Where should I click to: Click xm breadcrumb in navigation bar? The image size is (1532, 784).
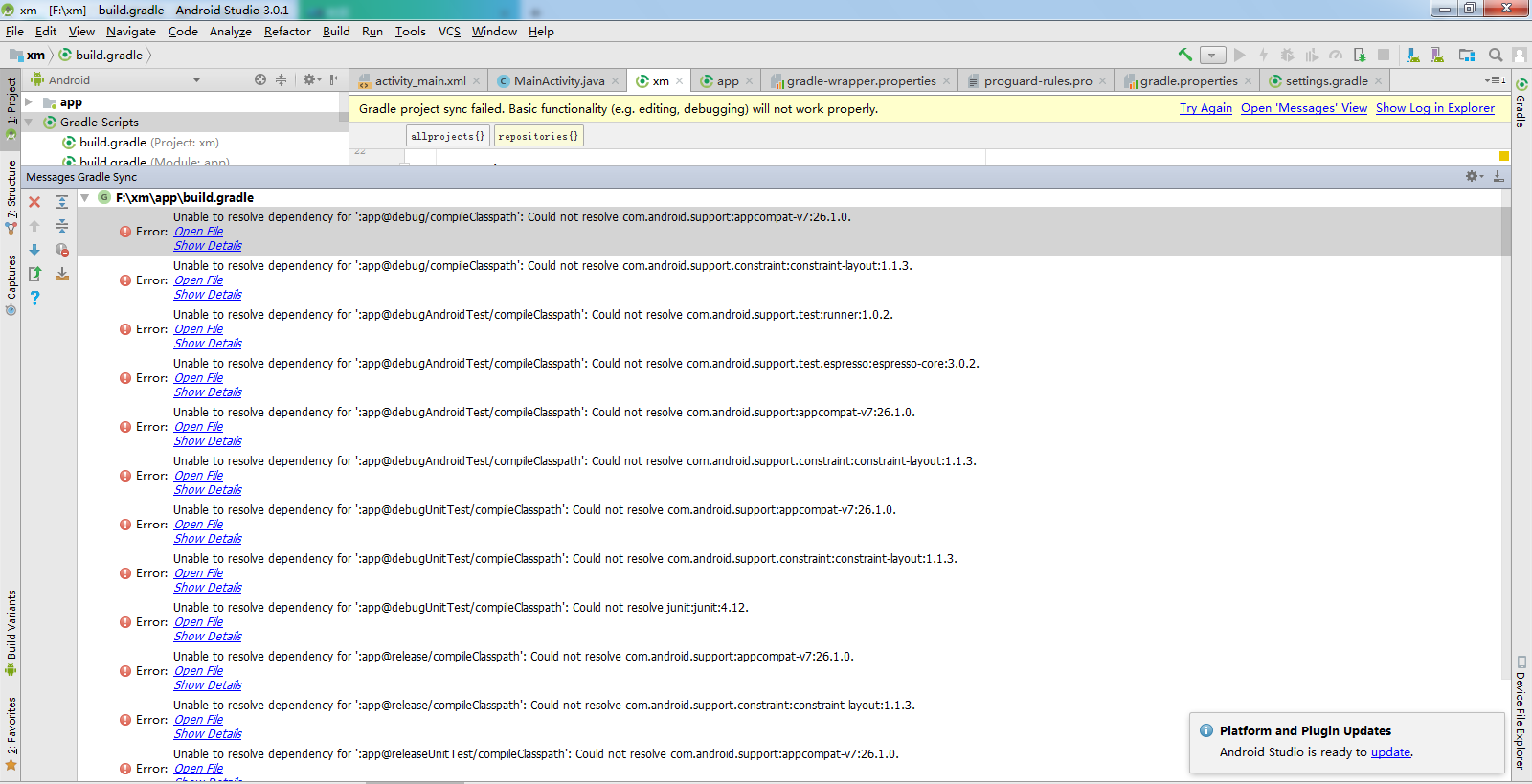tap(28, 55)
